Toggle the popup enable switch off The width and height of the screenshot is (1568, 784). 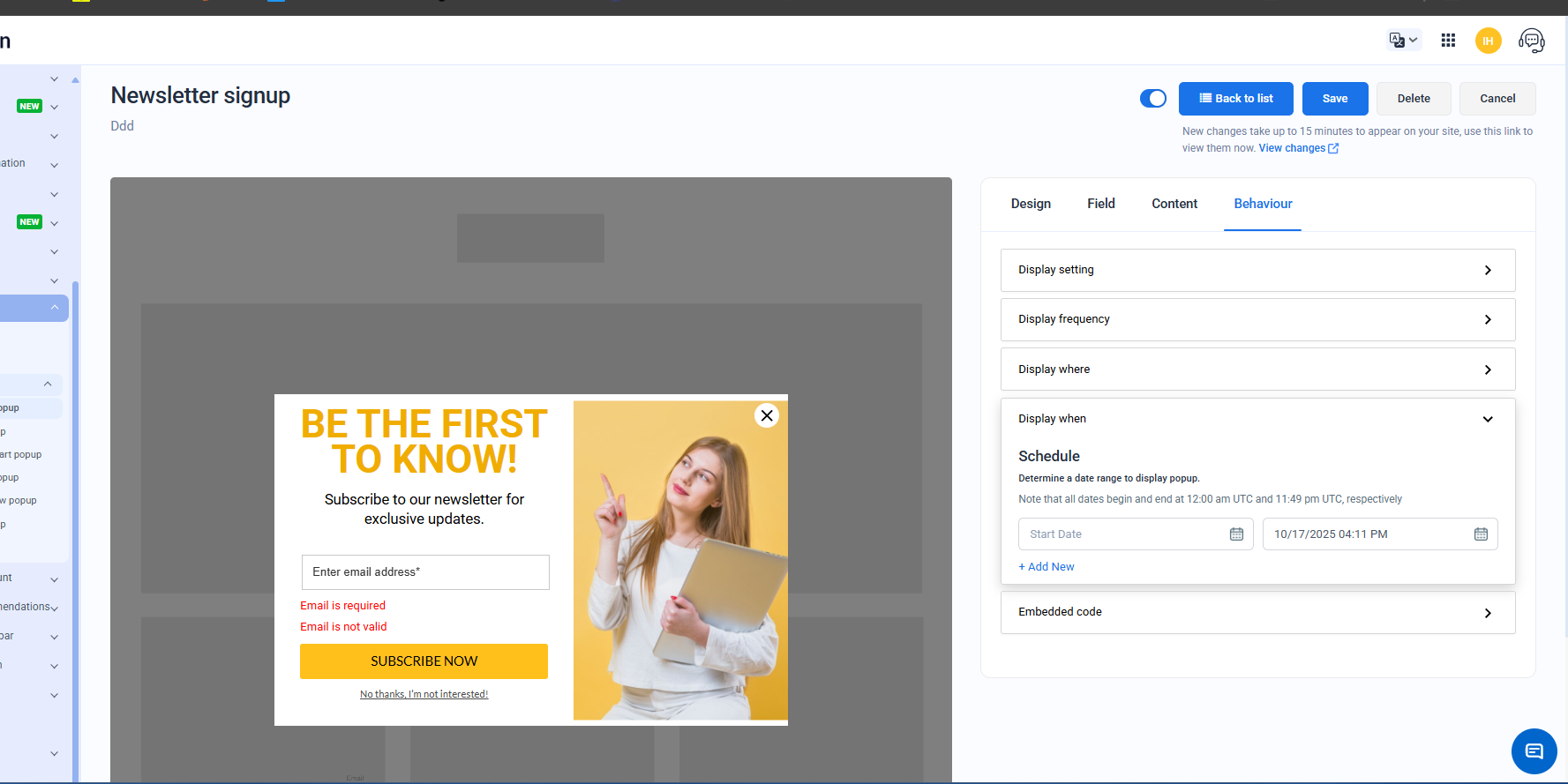coord(1152,99)
